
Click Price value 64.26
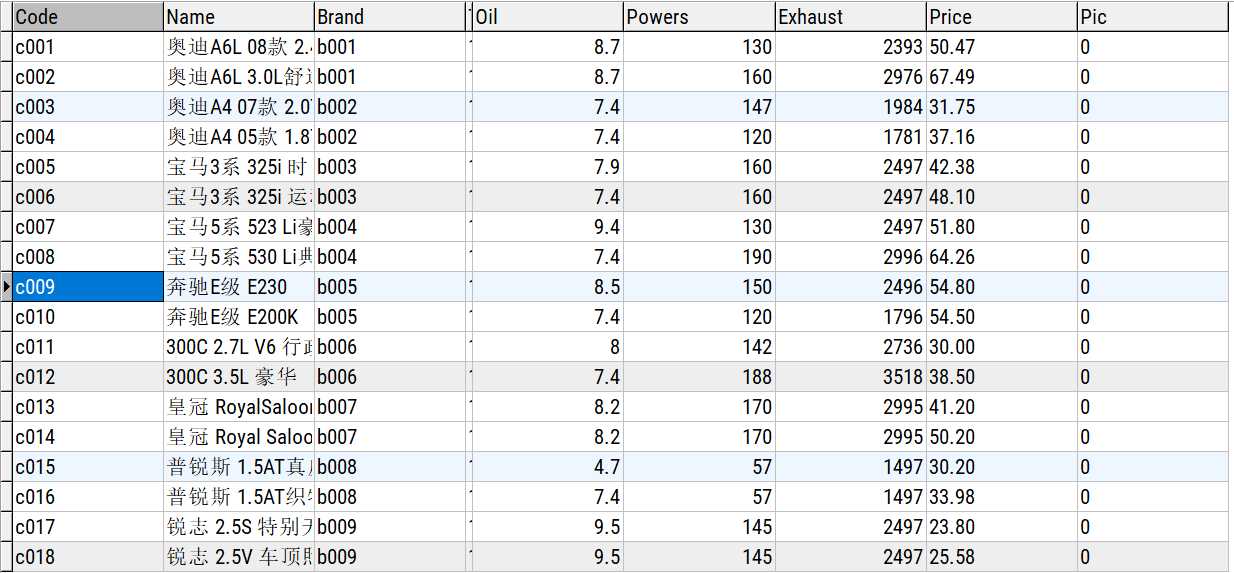1002,257
